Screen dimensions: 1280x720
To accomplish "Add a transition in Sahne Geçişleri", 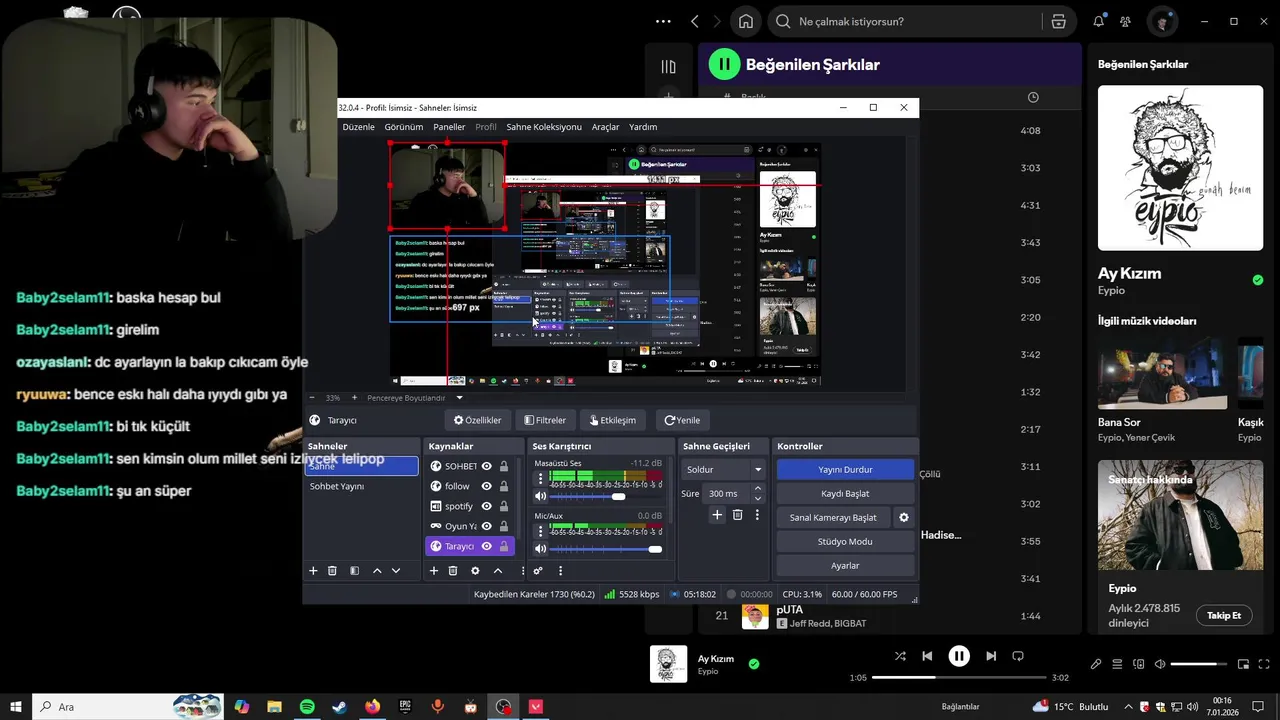I will [717, 515].
